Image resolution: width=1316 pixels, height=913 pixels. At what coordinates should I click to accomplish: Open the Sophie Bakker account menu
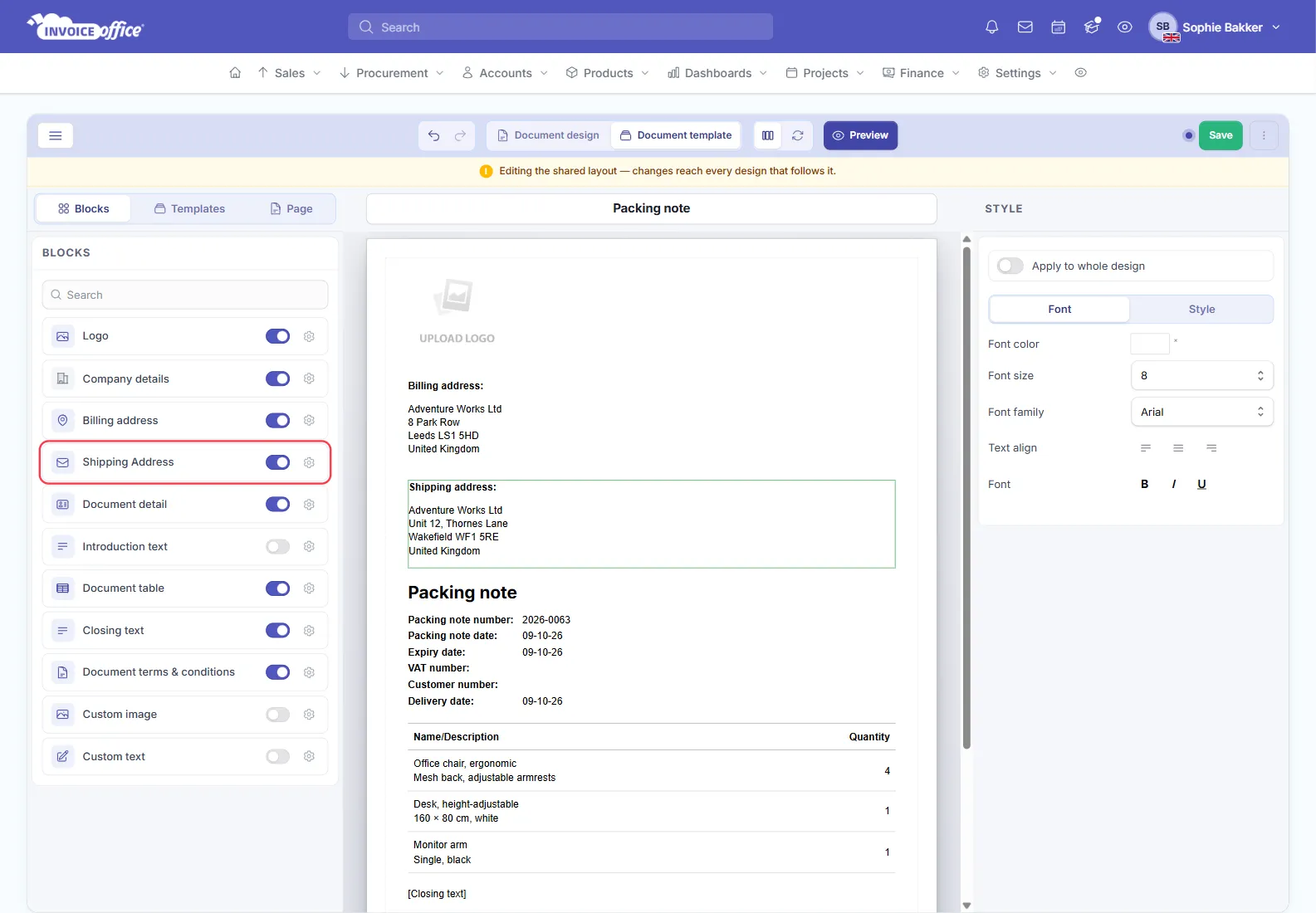pos(1215,27)
